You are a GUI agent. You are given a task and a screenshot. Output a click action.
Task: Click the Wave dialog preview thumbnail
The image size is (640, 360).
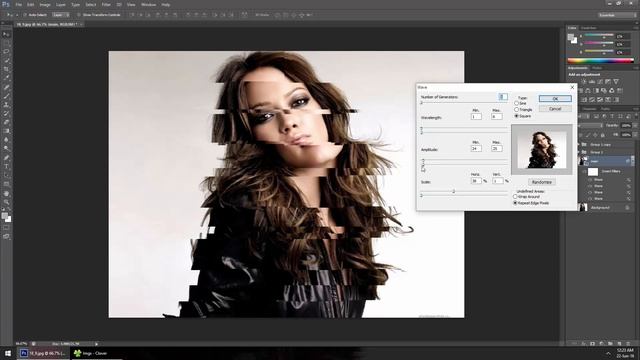[x=542, y=150]
